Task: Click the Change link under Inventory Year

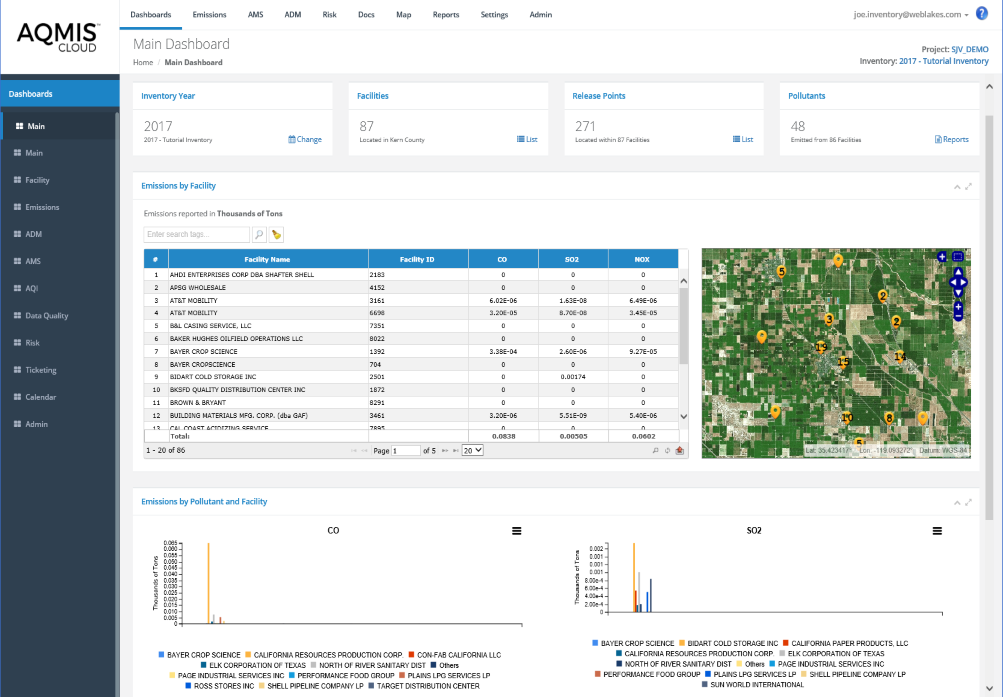Action: click(305, 140)
